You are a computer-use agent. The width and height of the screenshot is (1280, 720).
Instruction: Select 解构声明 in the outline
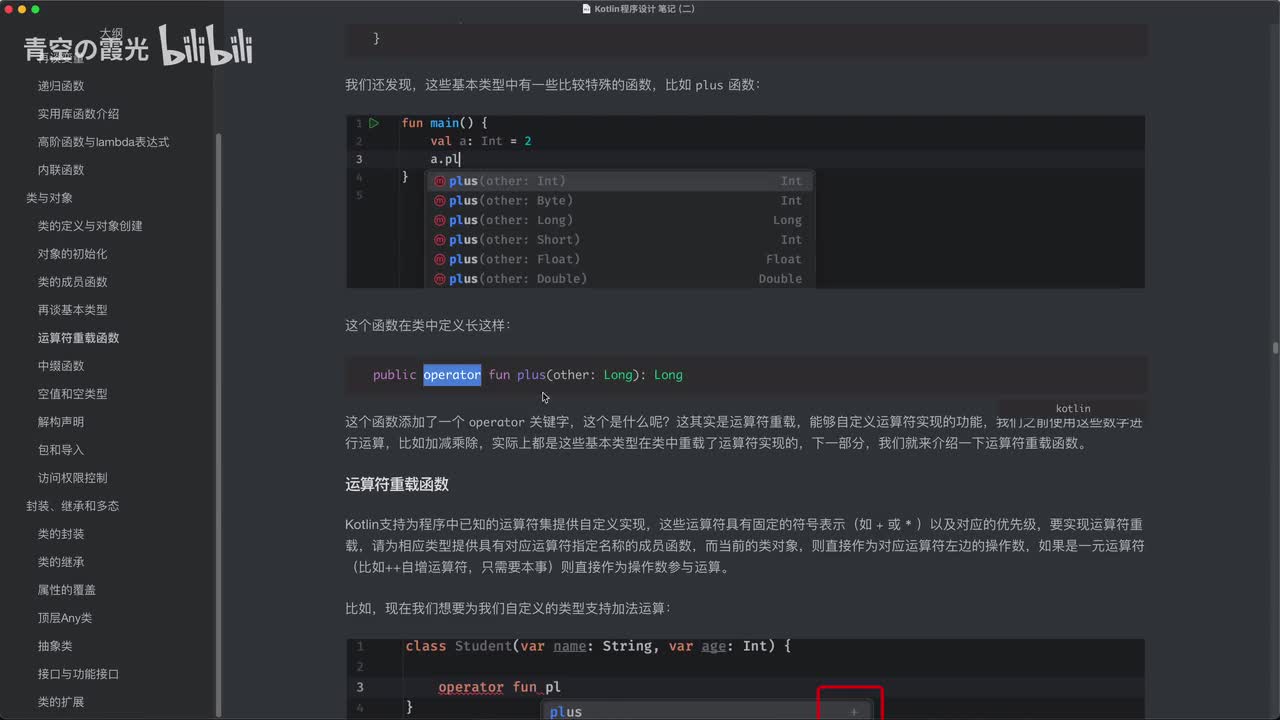click(61, 422)
